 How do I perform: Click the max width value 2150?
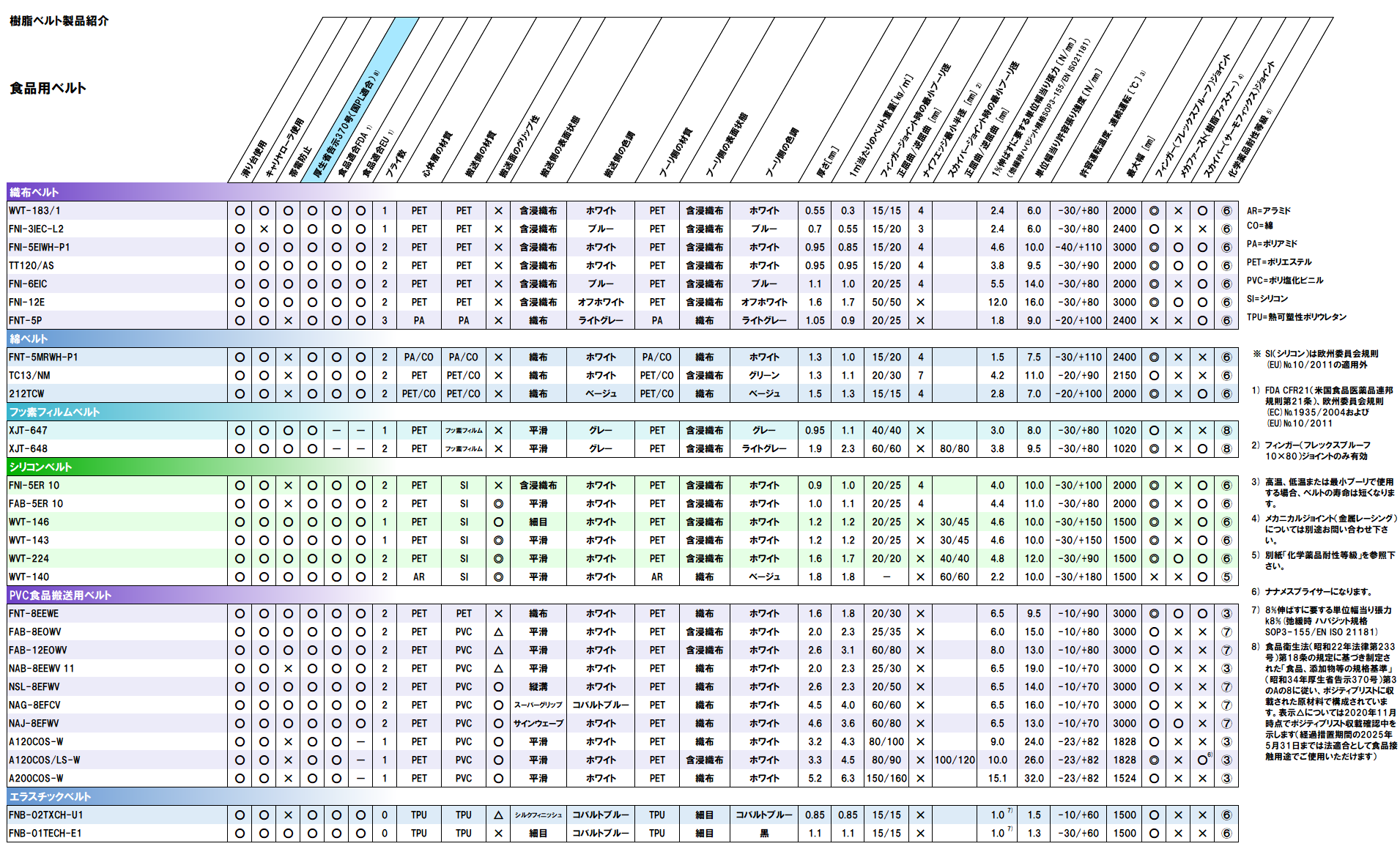pos(1125,375)
